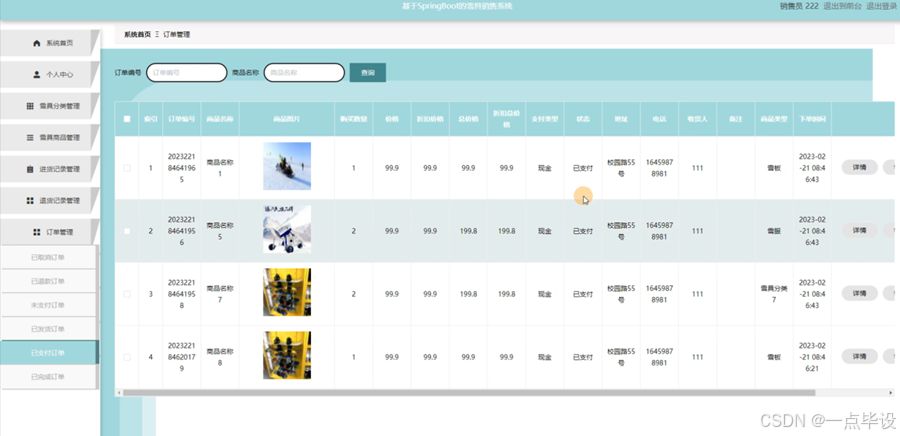Open the 未支付订单 submenu item
The image size is (900, 436).
pyautogui.click(x=48, y=305)
